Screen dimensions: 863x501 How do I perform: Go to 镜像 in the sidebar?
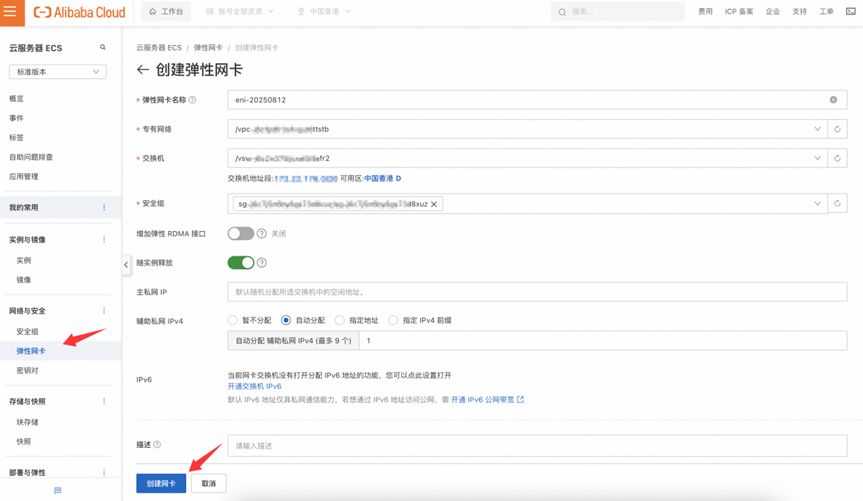24,280
